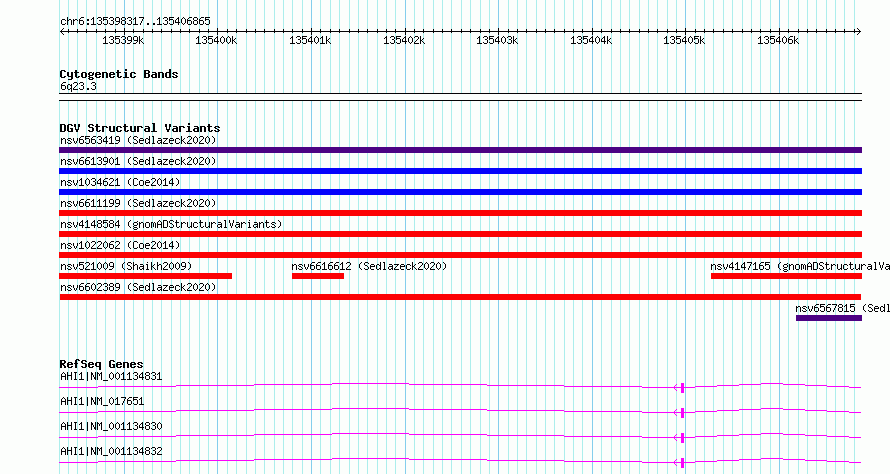
Task: Click the 135404k ruler position
Action: tap(591, 40)
